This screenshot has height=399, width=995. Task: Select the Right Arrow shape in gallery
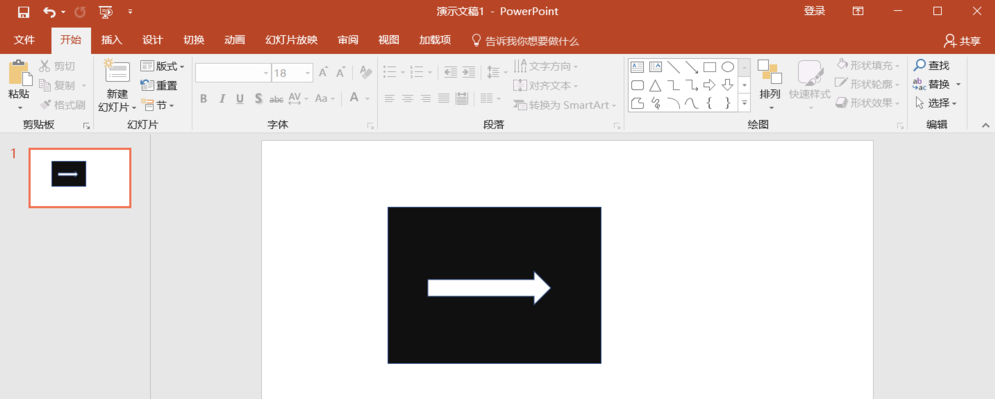click(x=709, y=85)
